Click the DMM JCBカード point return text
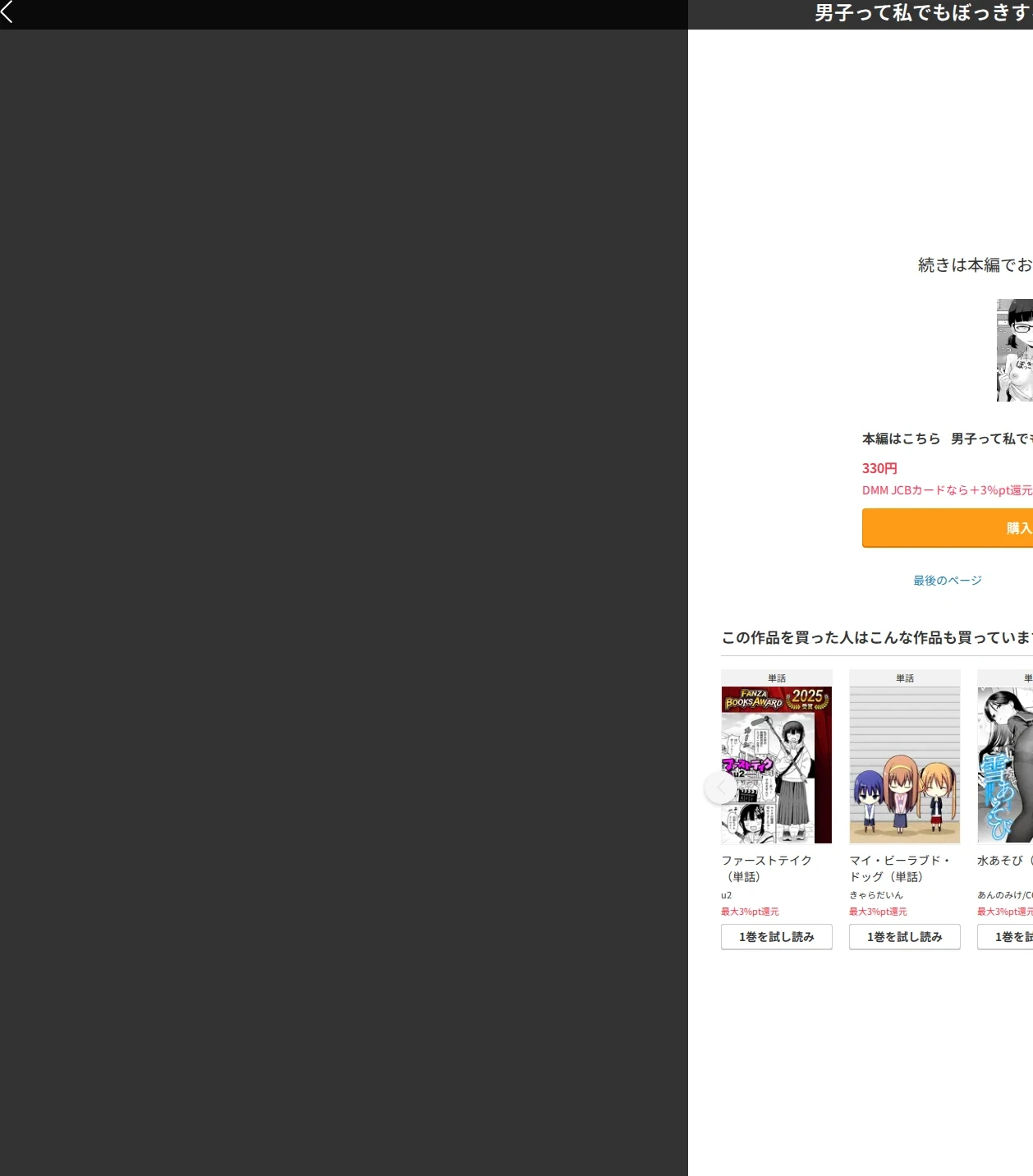This screenshot has height=1176, width=1033. [x=948, y=490]
